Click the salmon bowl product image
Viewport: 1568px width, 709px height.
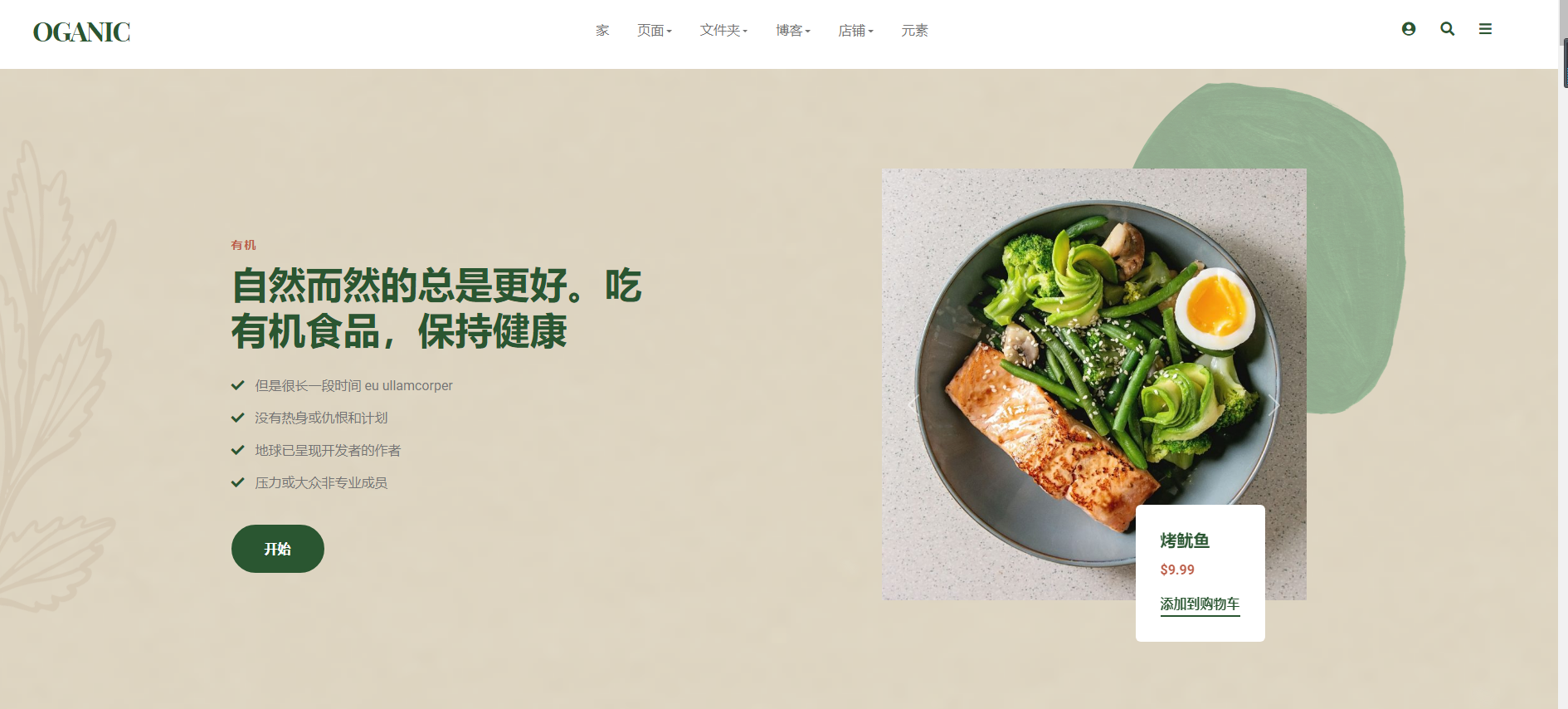1093,384
